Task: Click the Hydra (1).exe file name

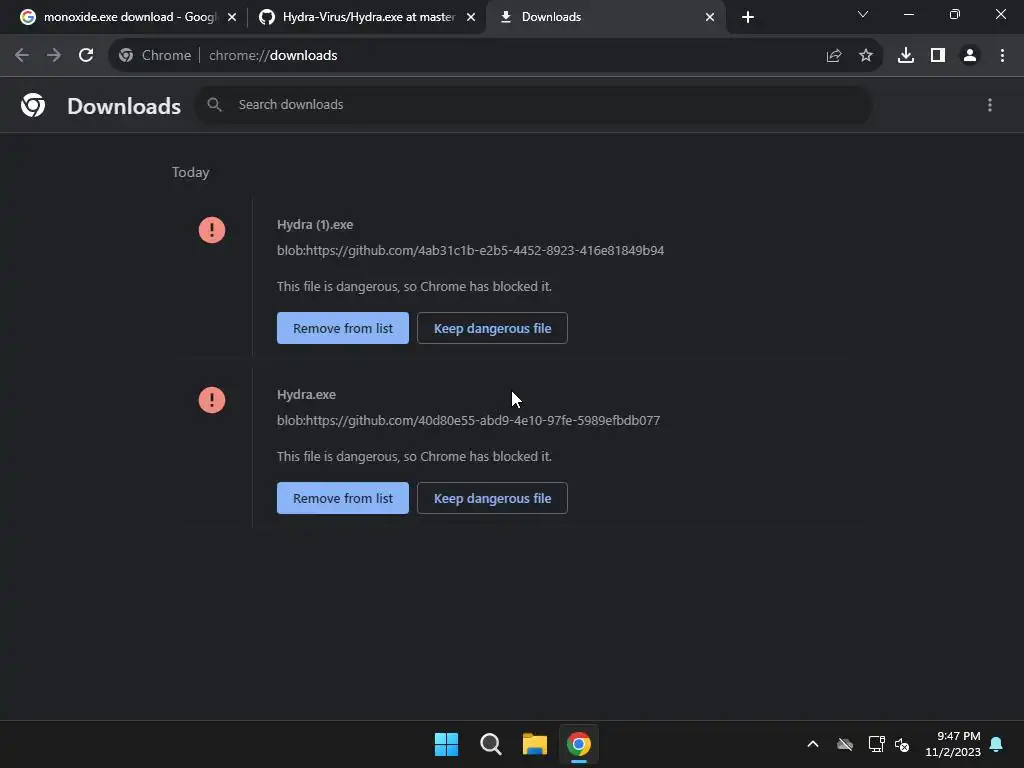Action: coord(315,225)
